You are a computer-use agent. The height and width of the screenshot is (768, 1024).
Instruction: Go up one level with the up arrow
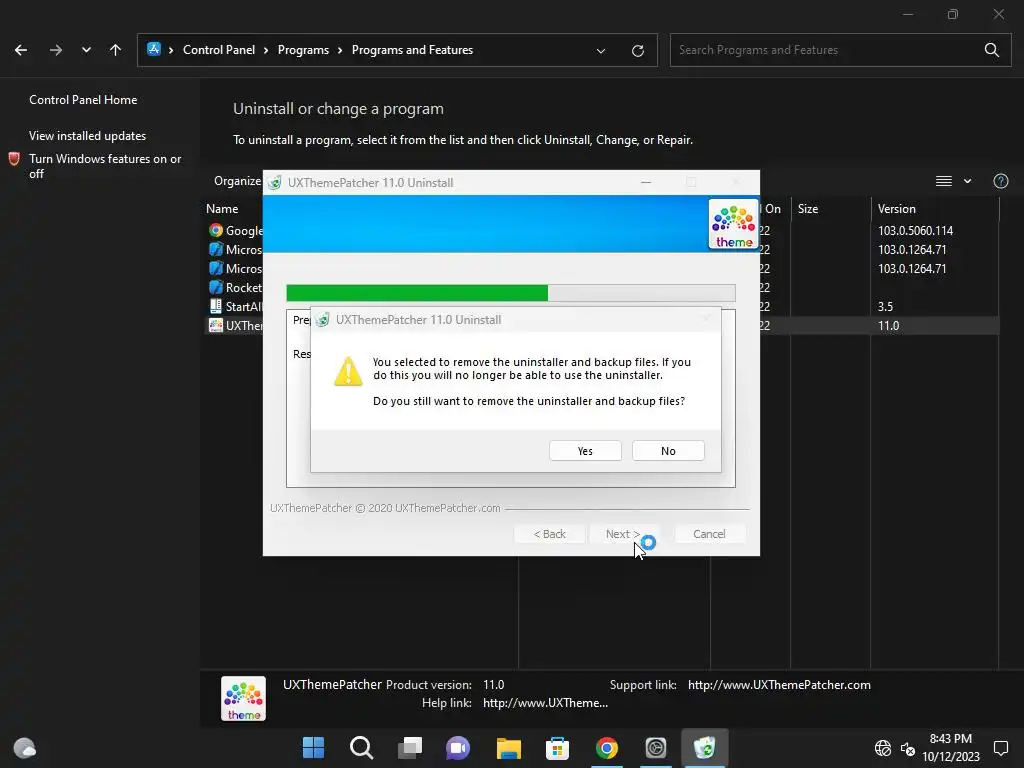click(115, 50)
